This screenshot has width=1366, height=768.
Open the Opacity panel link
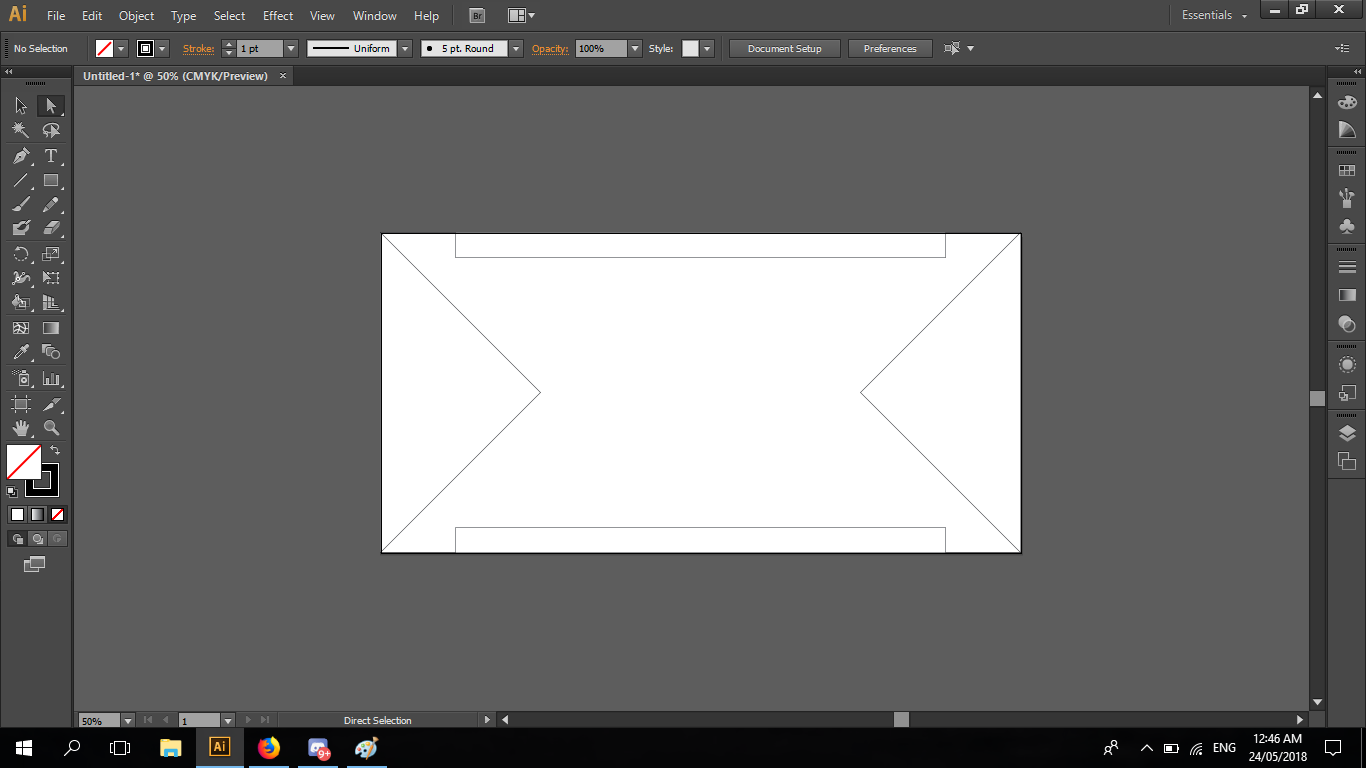pos(550,48)
